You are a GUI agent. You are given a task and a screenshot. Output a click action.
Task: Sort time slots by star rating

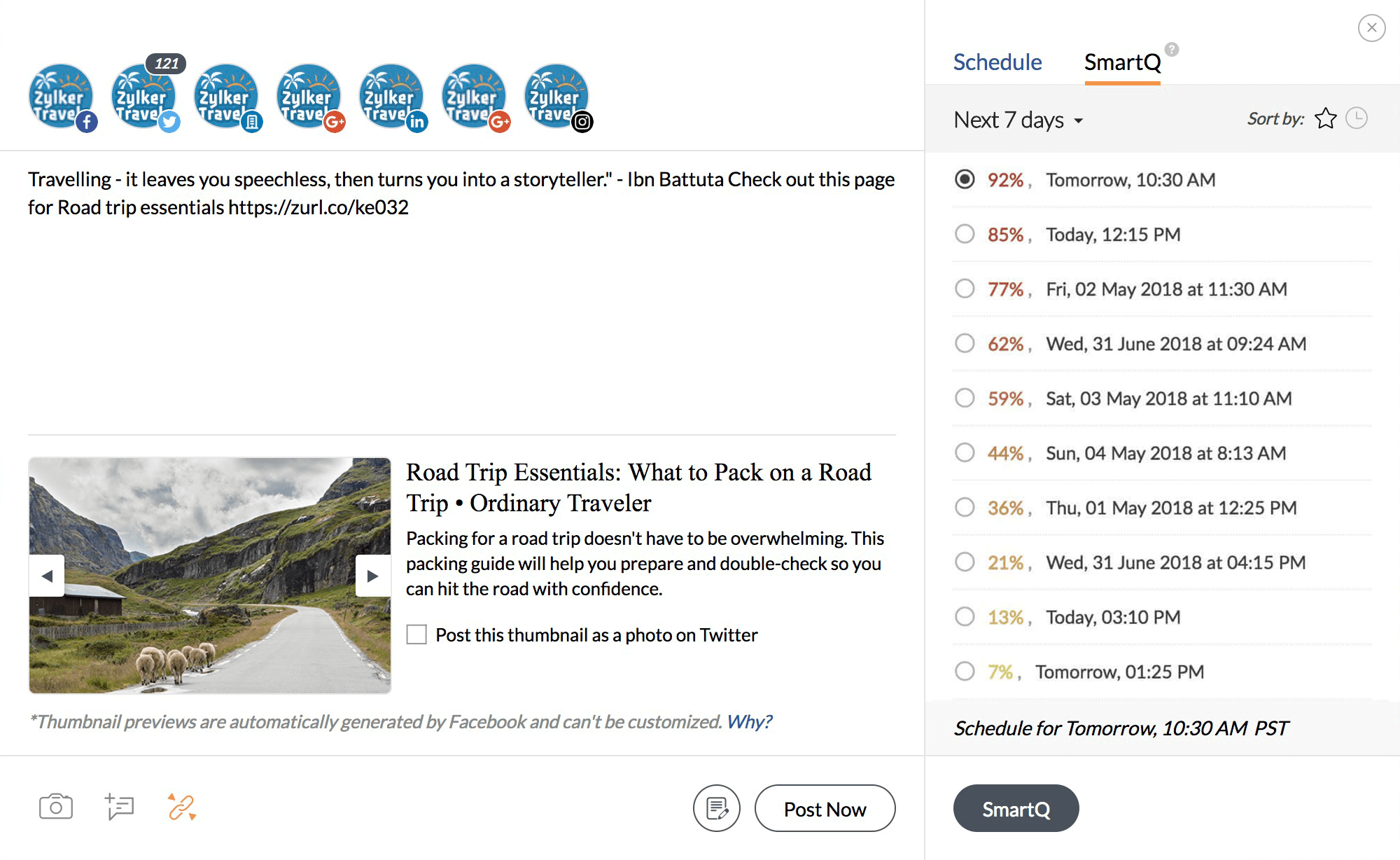[x=1326, y=118]
